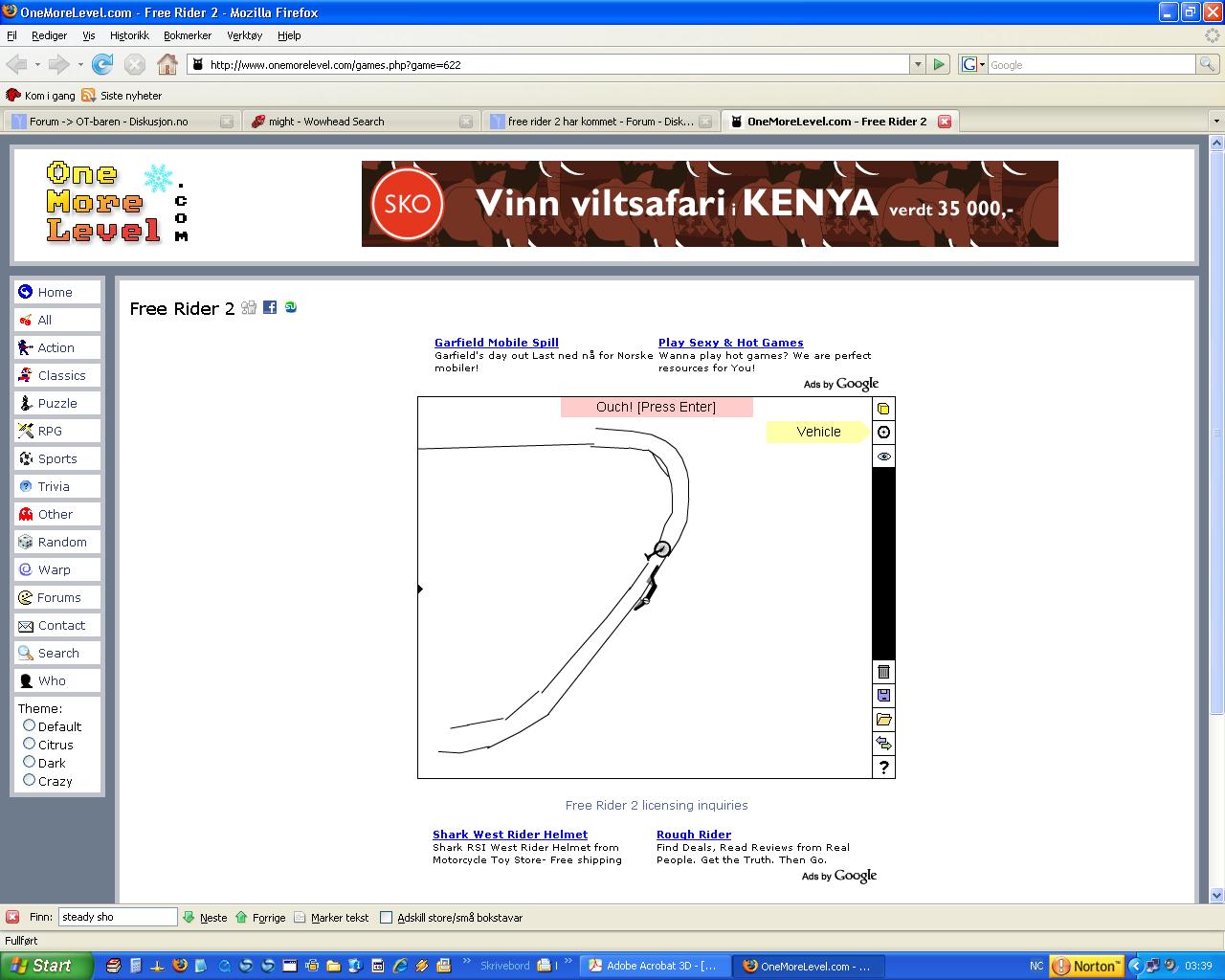Screen dimensions: 1225x980
Task: Open back-history dropdown arrow
Action: 37,65
